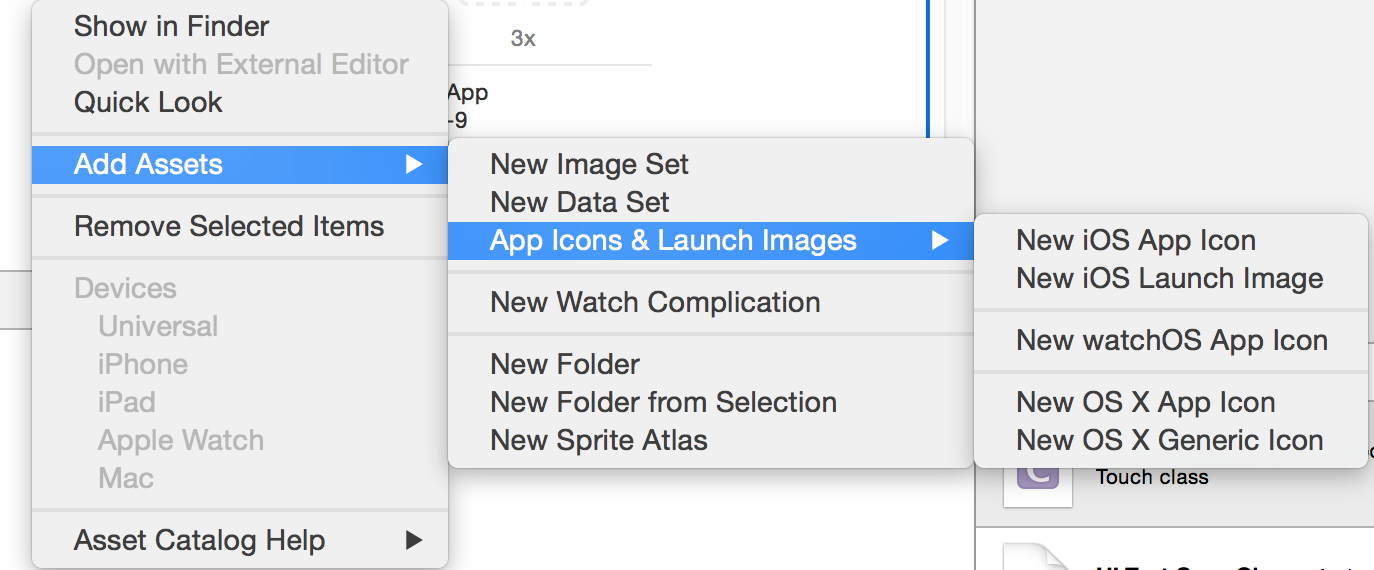Select New Image Set
This screenshot has width=1374, height=570.
[x=589, y=164]
